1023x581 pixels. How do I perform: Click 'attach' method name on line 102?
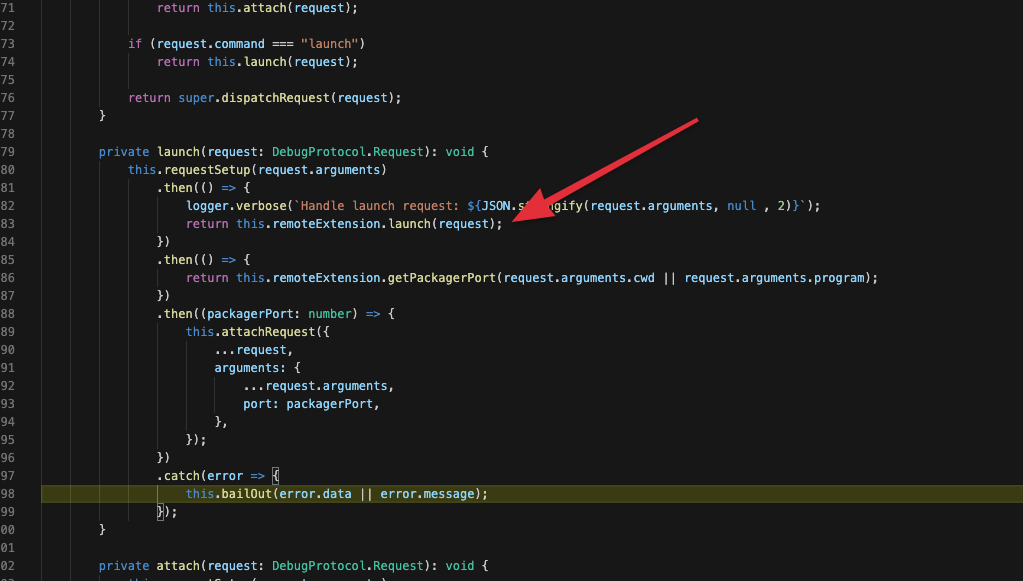point(178,566)
